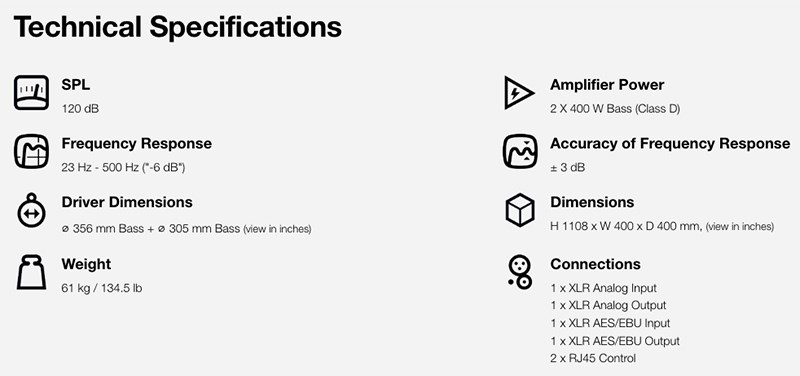
Task: Click the 61 kg / 134.5 lb value
Action: pos(102,288)
